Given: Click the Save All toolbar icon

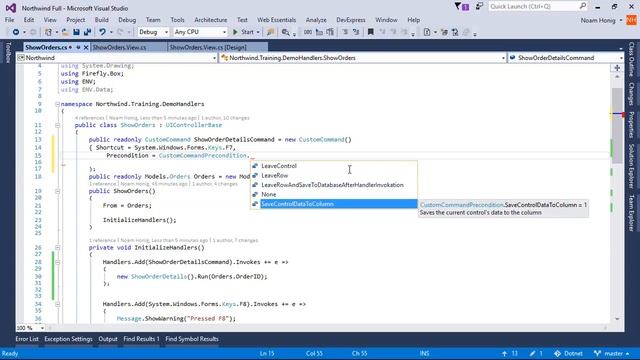Looking at the screenshot, I should tap(87, 32).
